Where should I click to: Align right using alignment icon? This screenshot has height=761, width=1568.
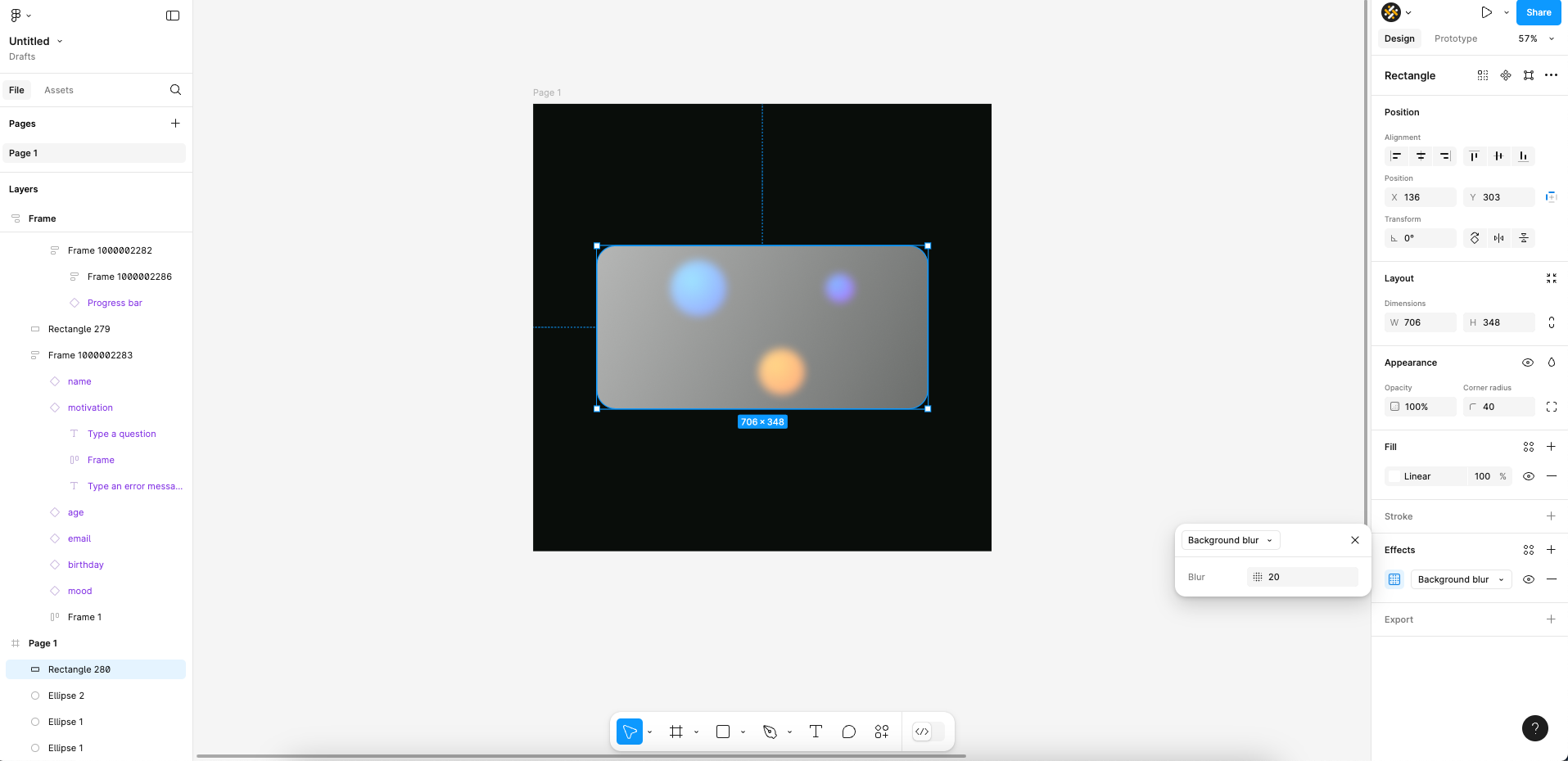click(x=1445, y=156)
